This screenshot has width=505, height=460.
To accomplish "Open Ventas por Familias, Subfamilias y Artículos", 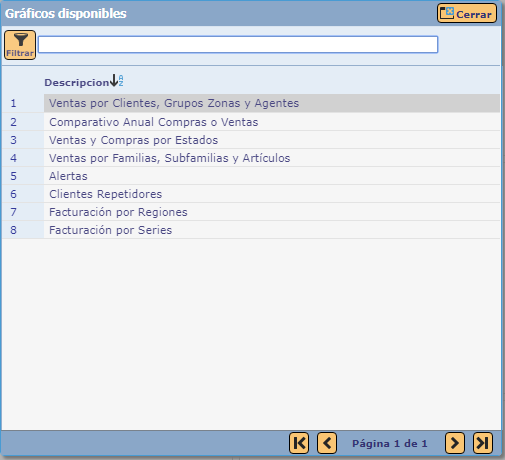I will pyautogui.click(x=272, y=158).
